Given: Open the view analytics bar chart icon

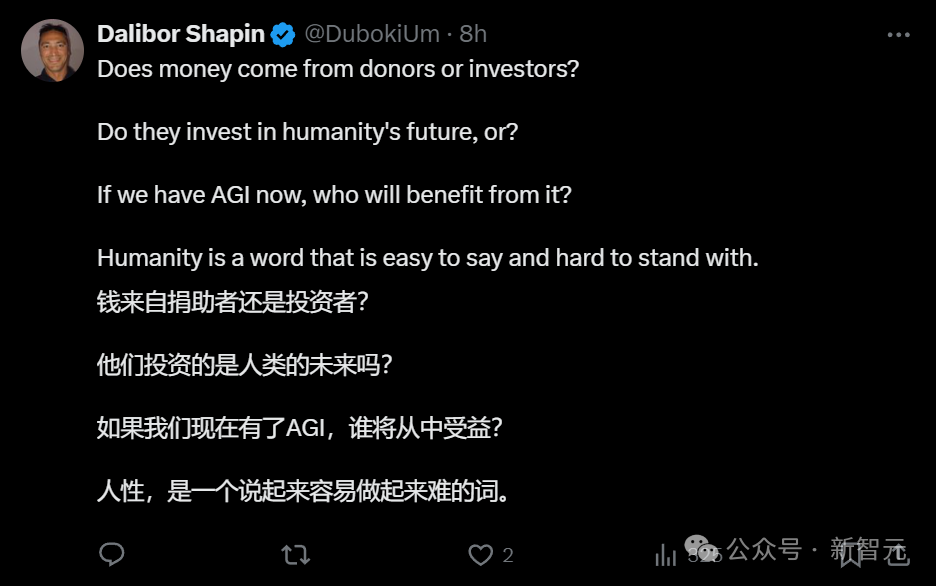Looking at the screenshot, I should pyautogui.click(x=664, y=554).
